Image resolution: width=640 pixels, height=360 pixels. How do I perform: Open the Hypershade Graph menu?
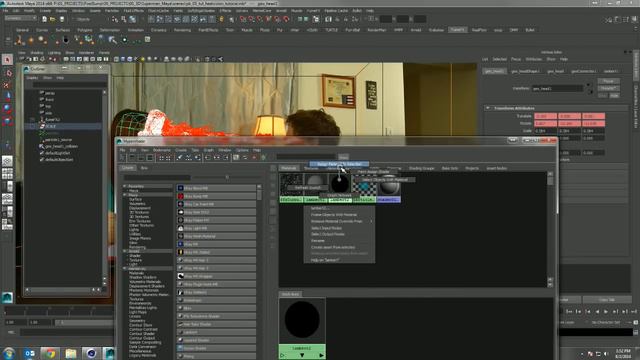pos(209,150)
